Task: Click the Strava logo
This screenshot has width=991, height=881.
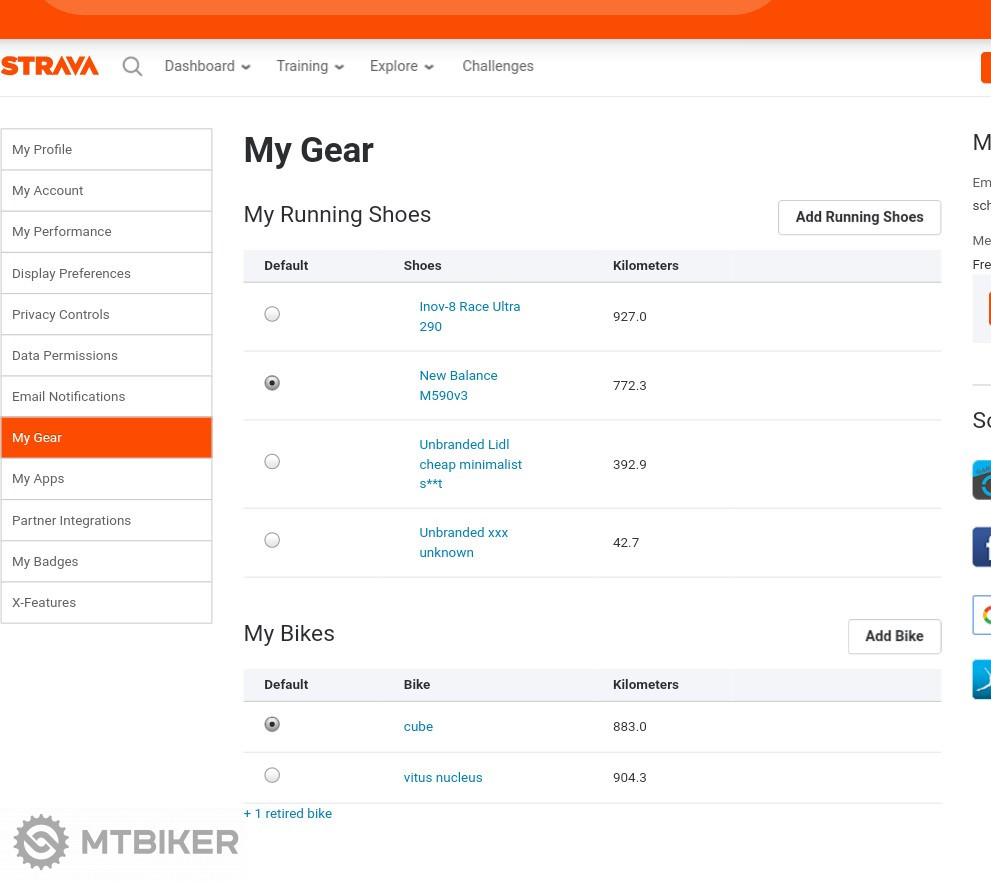Action: coord(50,66)
